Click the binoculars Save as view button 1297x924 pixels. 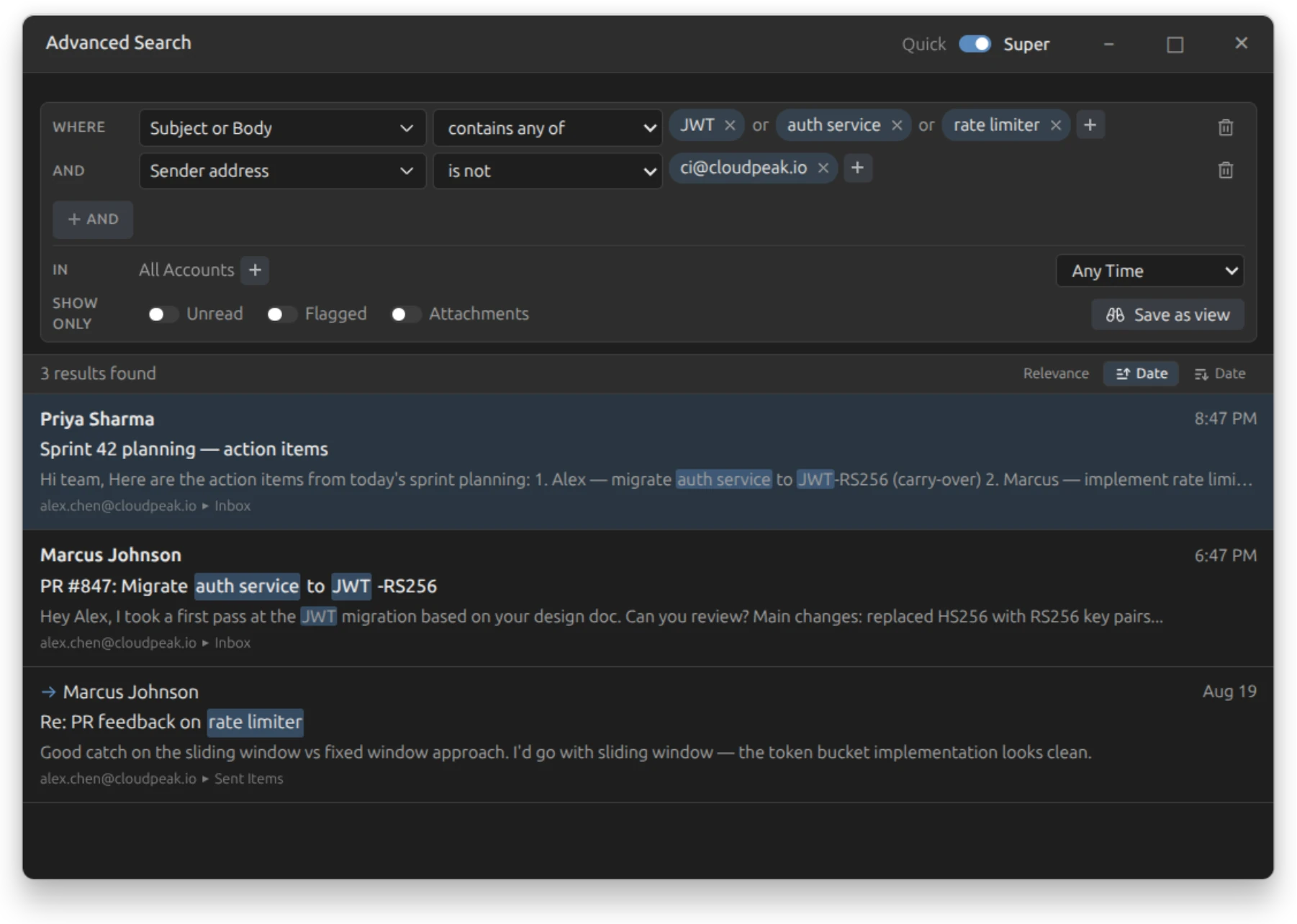point(1167,314)
